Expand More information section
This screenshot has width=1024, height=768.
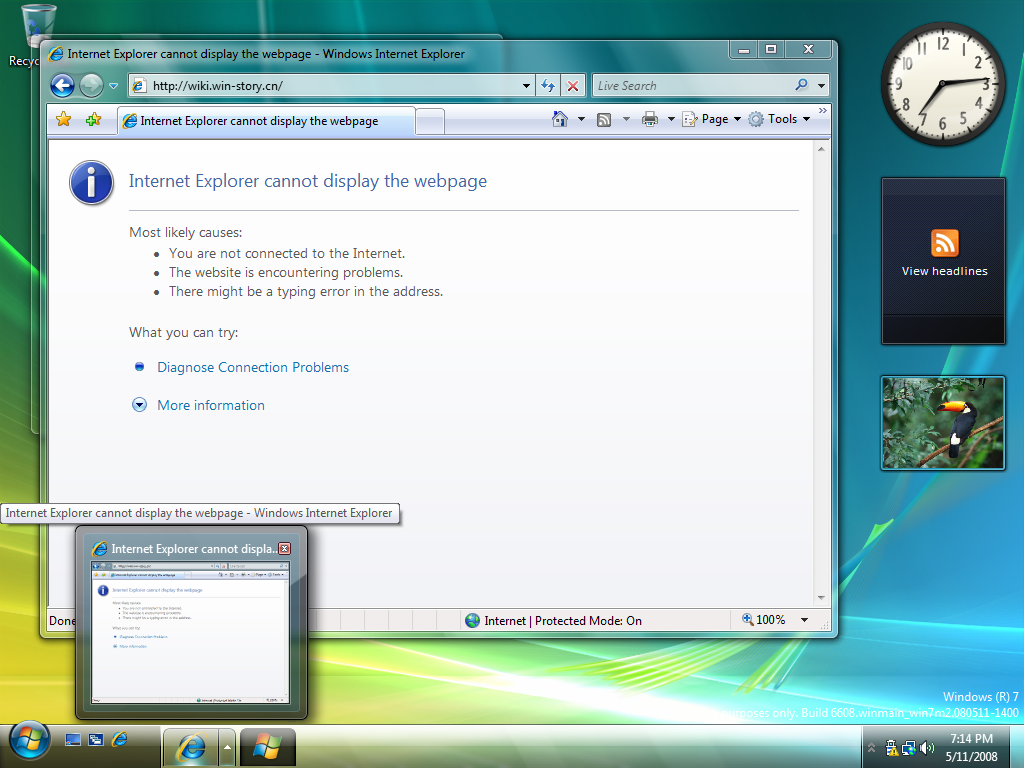coord(210,405)
